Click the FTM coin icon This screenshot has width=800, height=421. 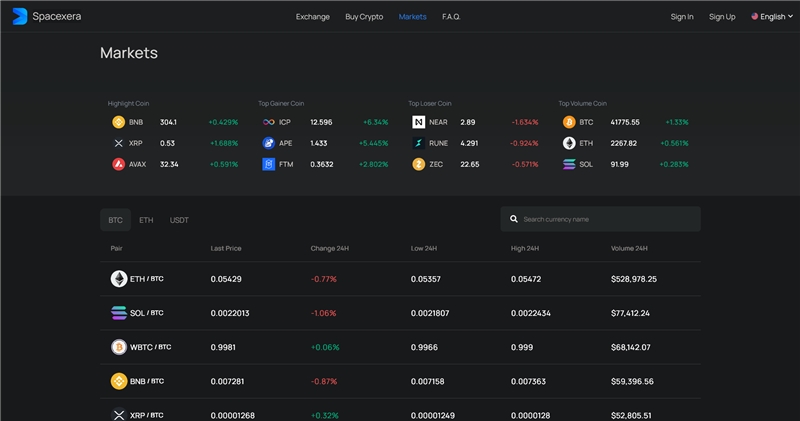pos(268,164)
